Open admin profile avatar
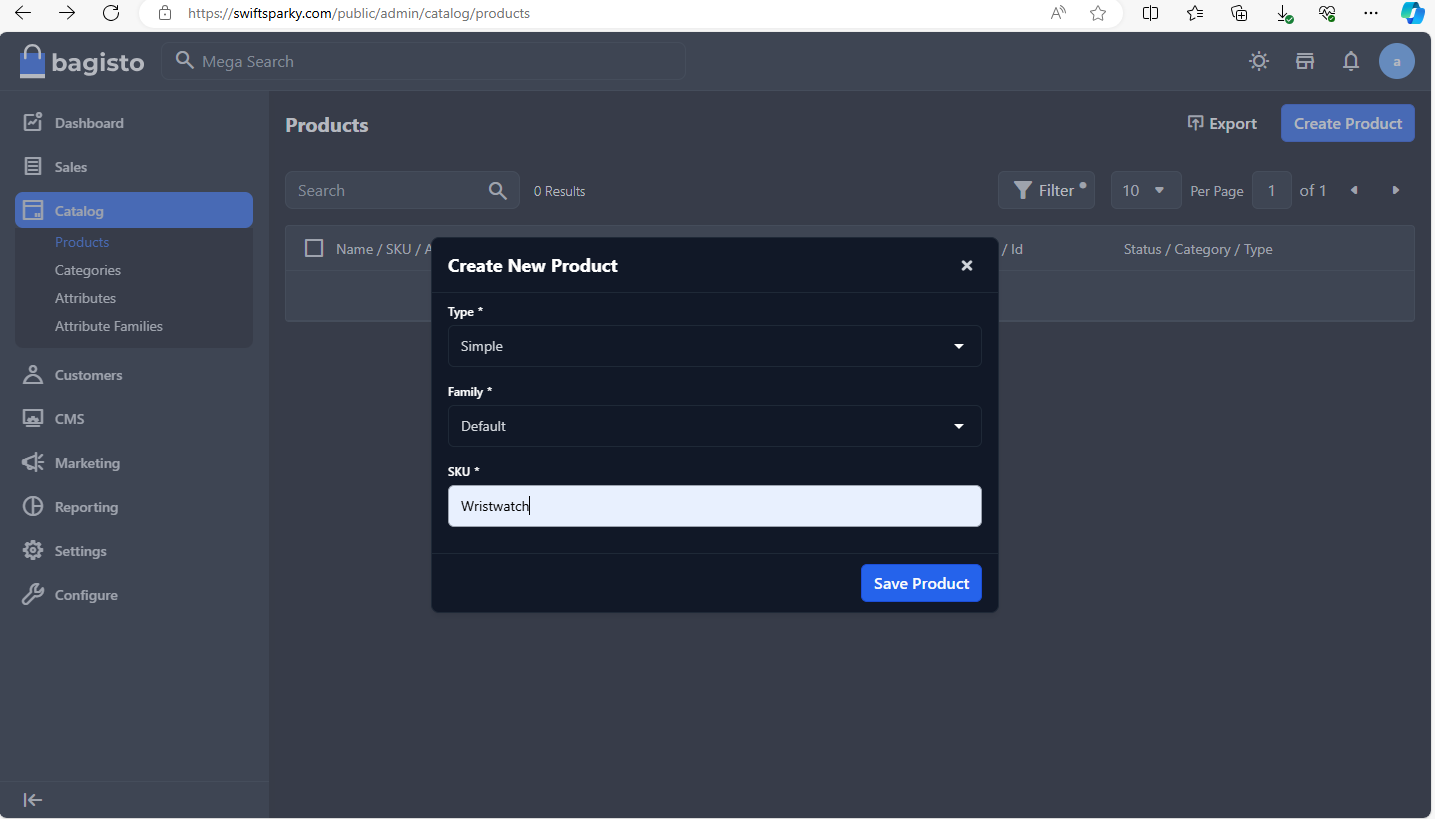 coord(1397,61)
